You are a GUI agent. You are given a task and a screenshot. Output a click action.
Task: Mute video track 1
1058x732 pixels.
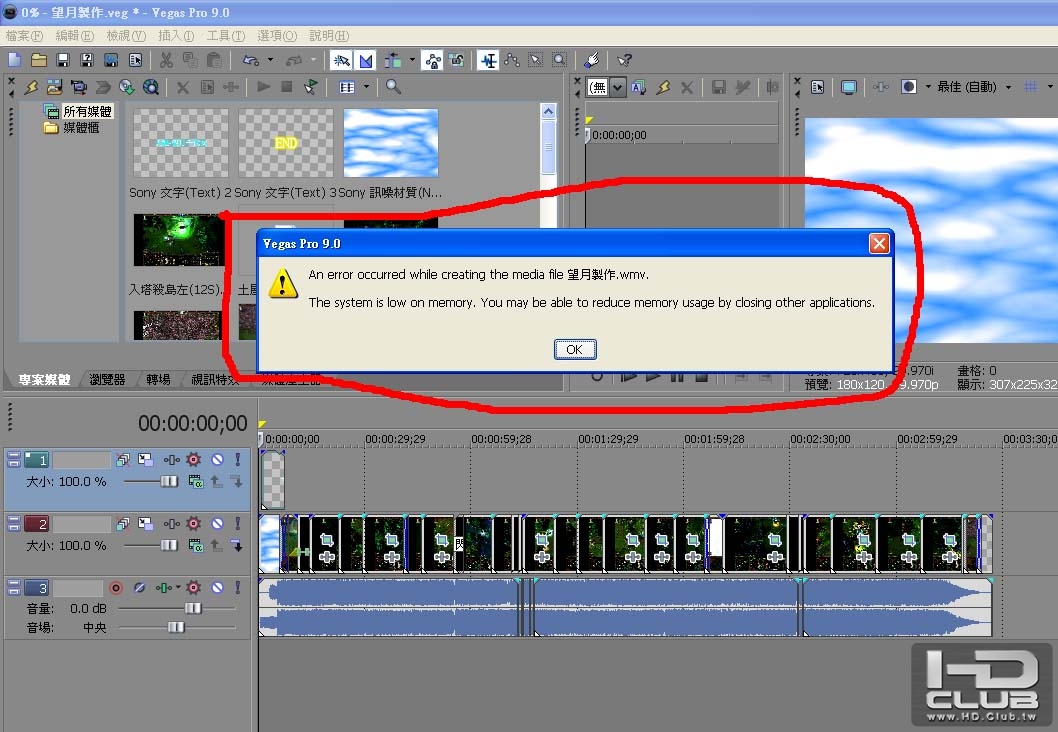[217, 459]
